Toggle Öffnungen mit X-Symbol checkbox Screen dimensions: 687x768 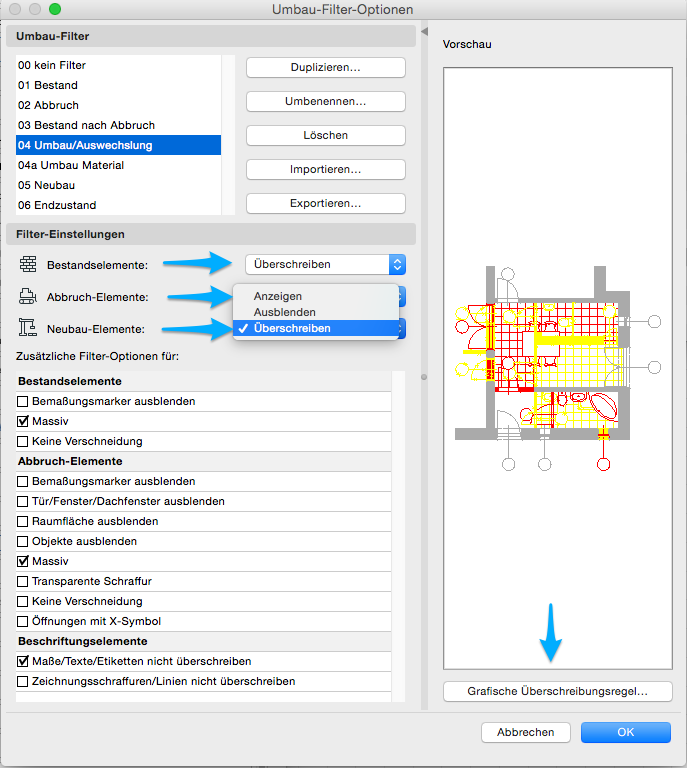(23, 621)
